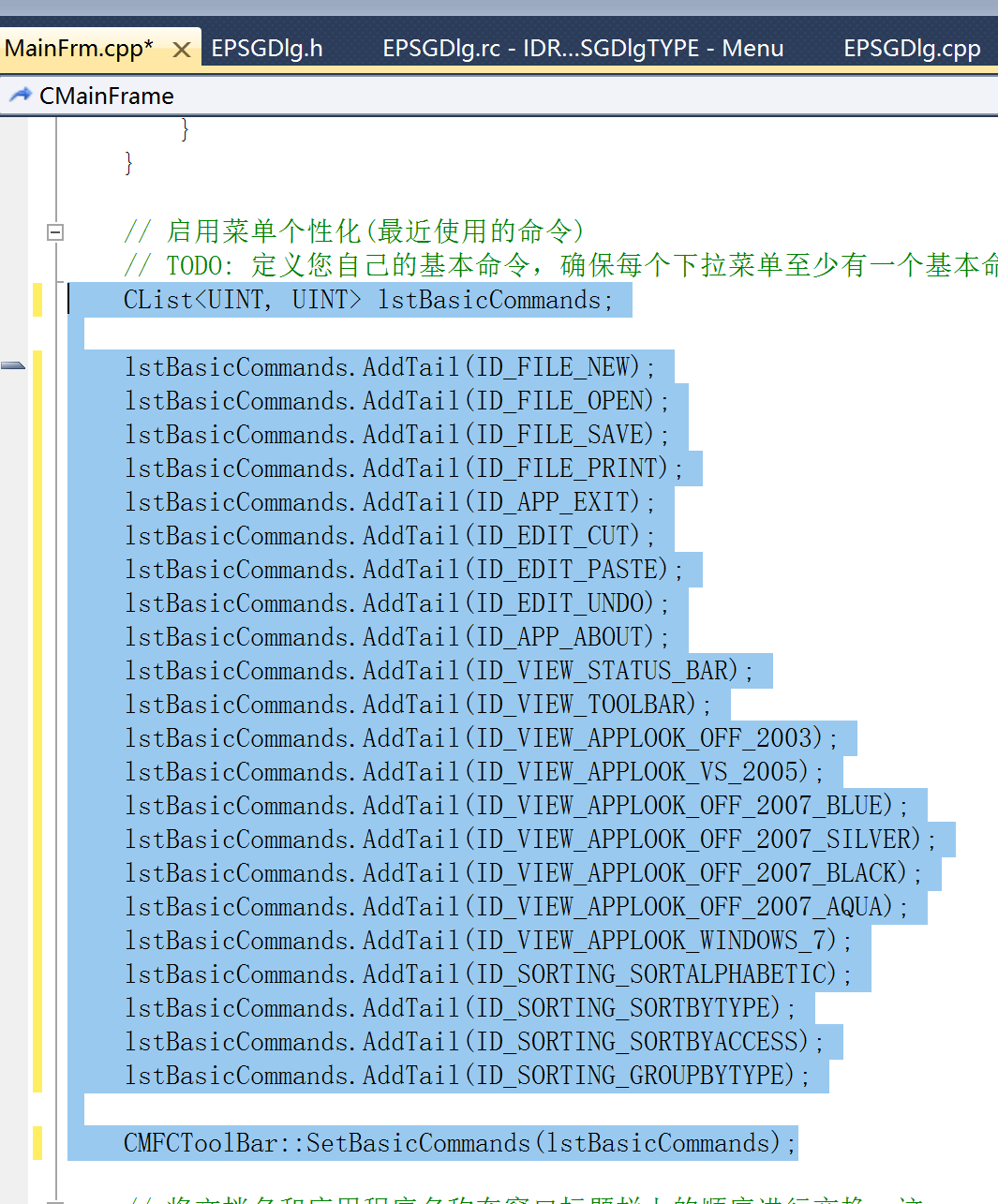Click the blue arrow icon beside CMainFrame
The width and height of the screenshot is (998, 1204).
(20, 96)
